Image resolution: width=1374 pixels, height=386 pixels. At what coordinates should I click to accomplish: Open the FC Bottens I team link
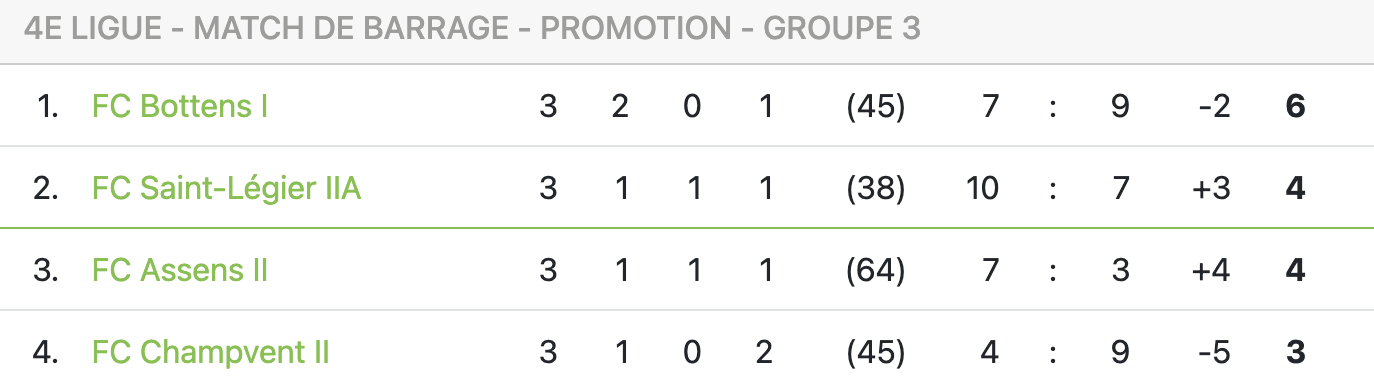180,106
